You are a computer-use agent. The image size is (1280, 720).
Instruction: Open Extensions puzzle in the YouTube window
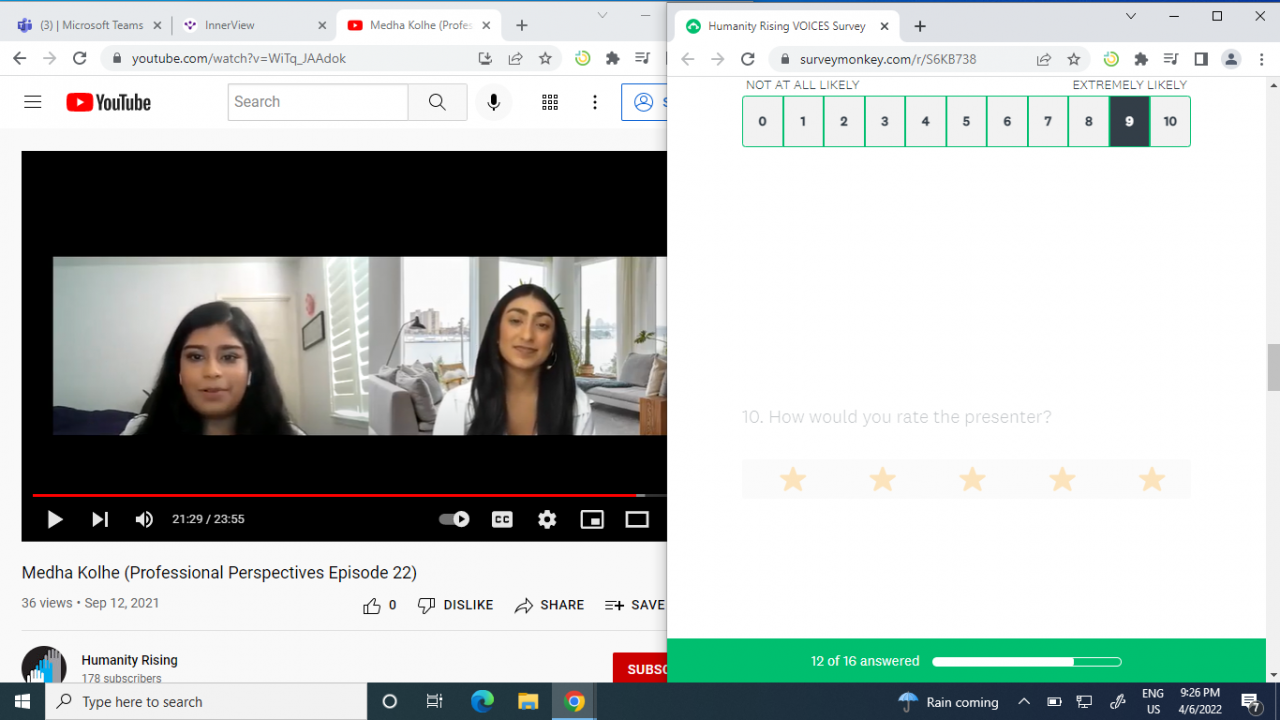pyautogui.click(x=613, y=59)
